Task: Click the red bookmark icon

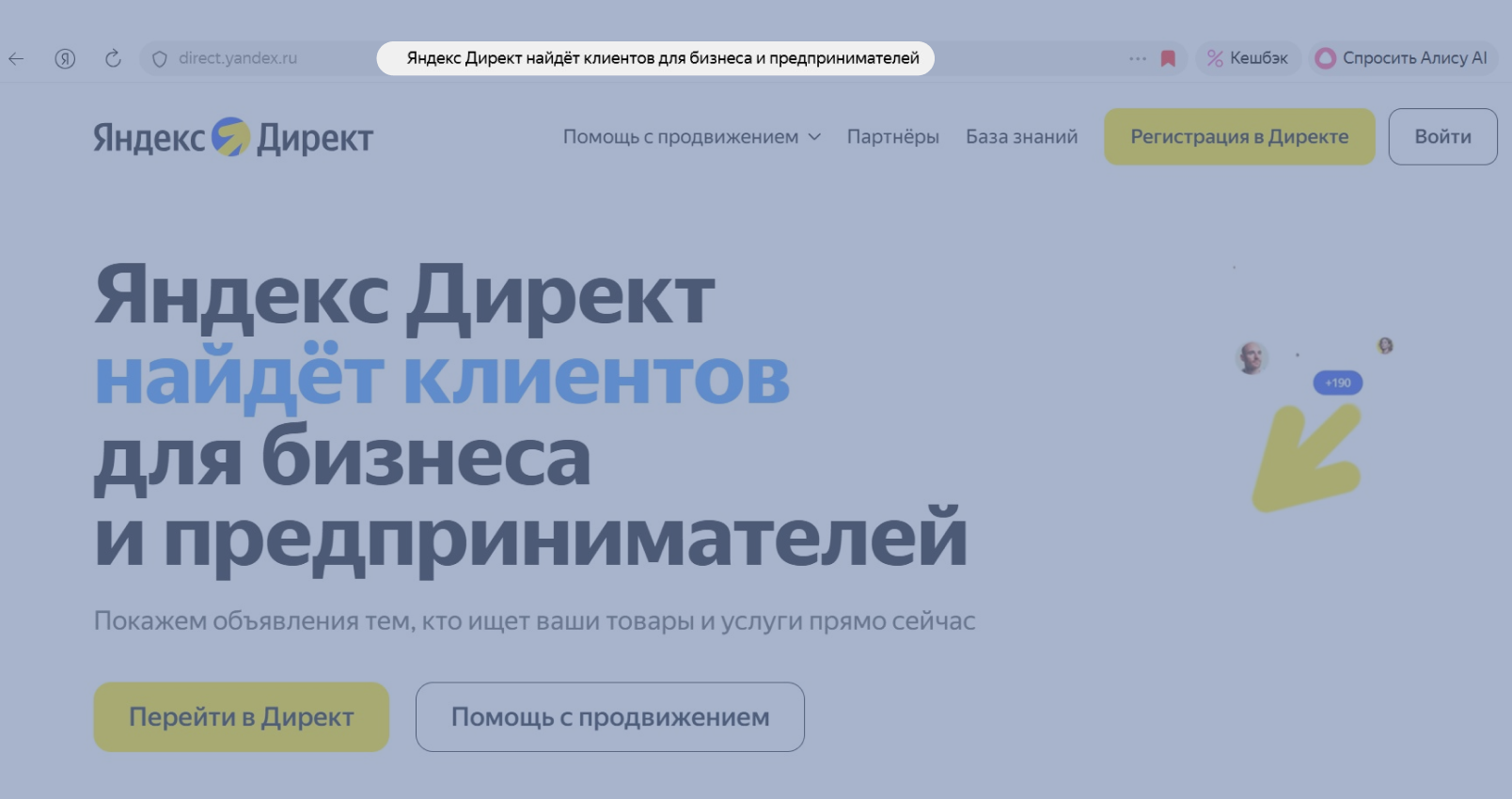Action: tap(1168, 58)
